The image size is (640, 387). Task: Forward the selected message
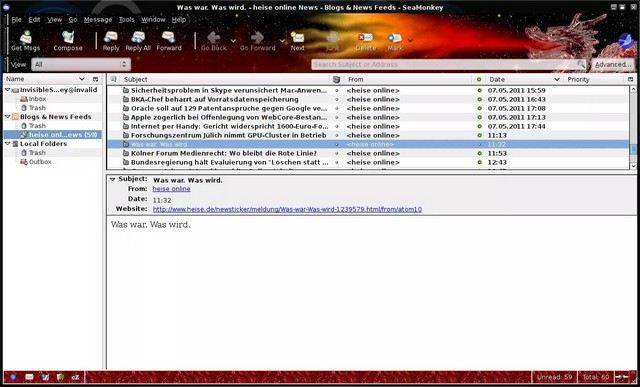click(169, 41)
